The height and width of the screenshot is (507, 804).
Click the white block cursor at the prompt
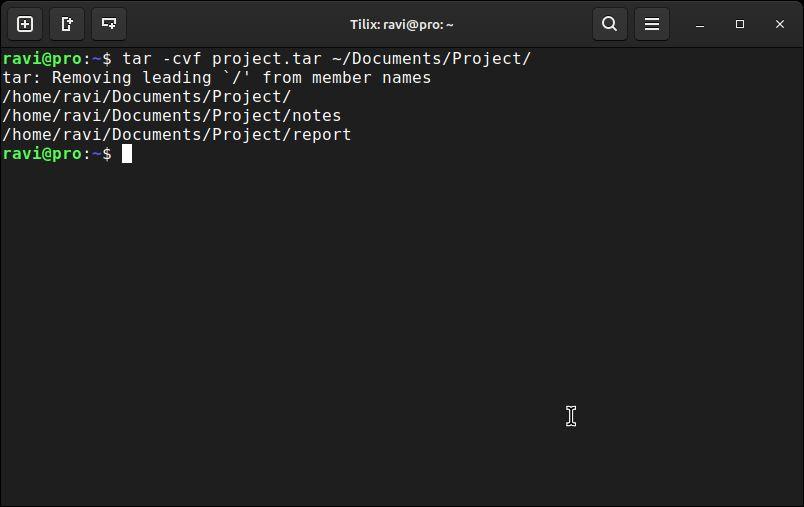point(127,154)
